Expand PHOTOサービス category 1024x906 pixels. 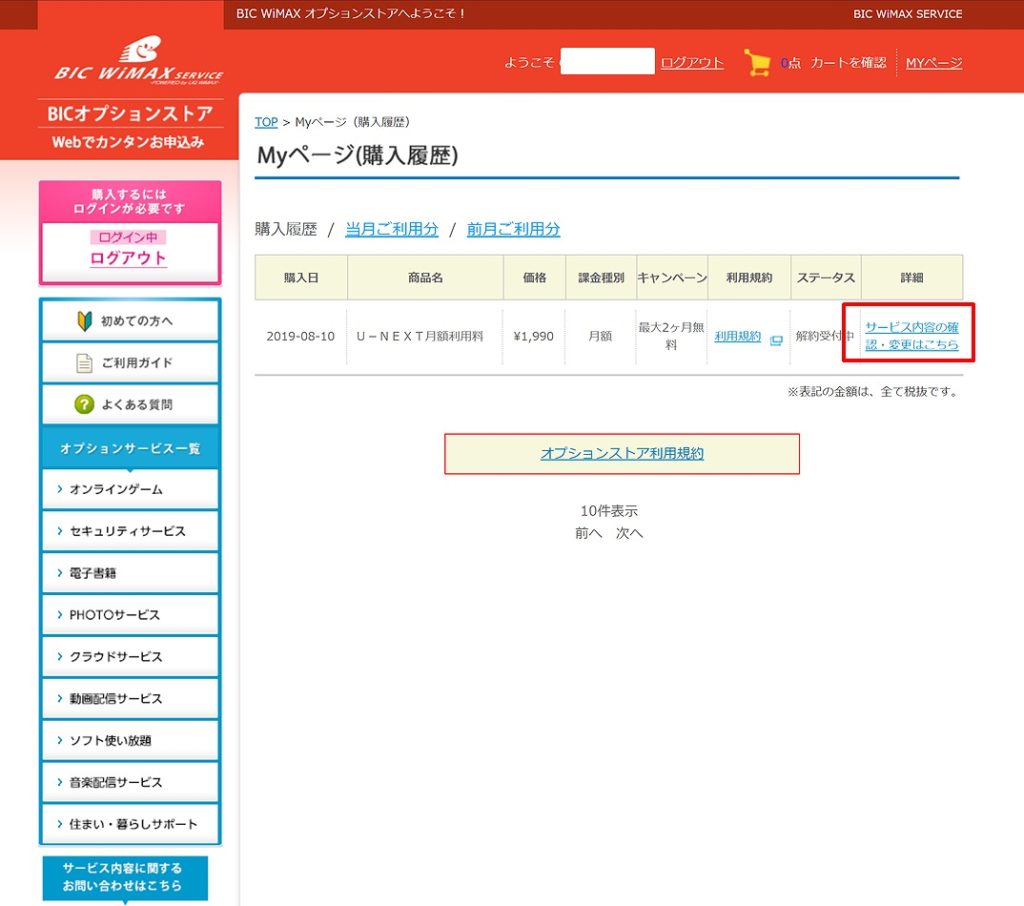click(x=130, y=615)
